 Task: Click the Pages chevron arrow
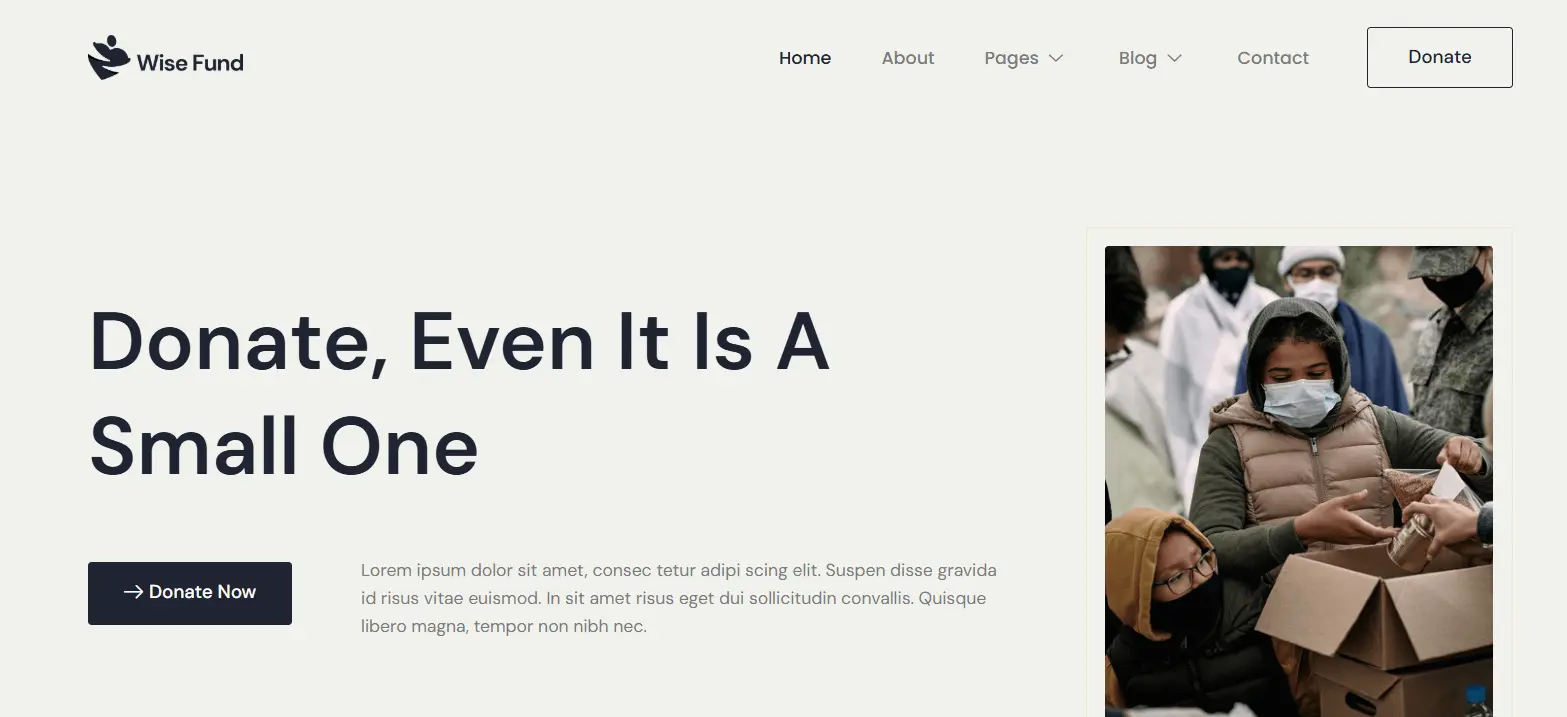[1056, 58]
